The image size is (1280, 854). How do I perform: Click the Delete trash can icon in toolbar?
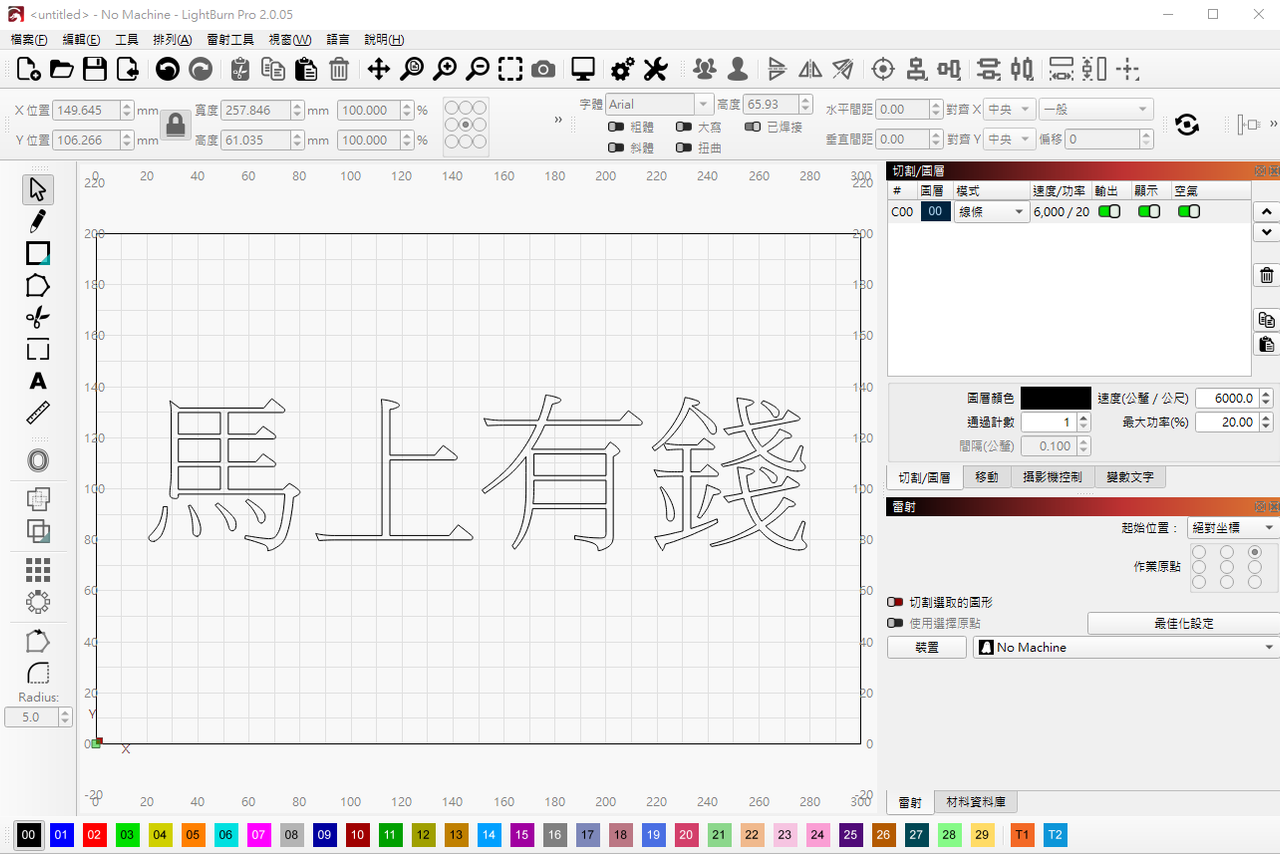339,69
